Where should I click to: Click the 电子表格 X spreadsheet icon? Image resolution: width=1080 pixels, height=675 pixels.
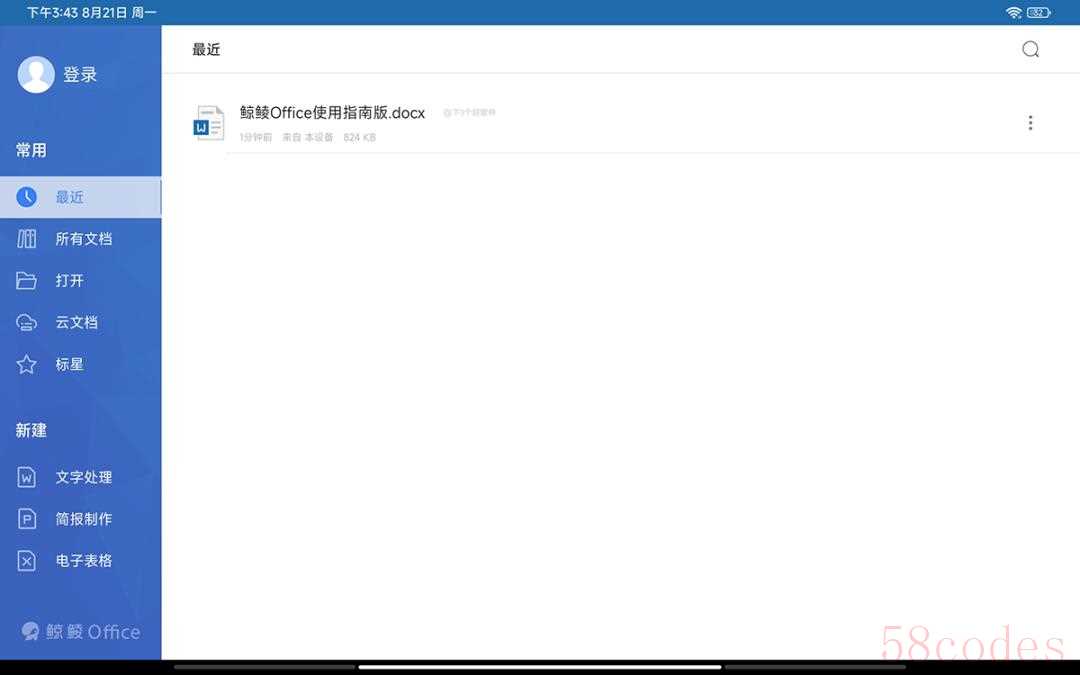(x=26, y=561)
